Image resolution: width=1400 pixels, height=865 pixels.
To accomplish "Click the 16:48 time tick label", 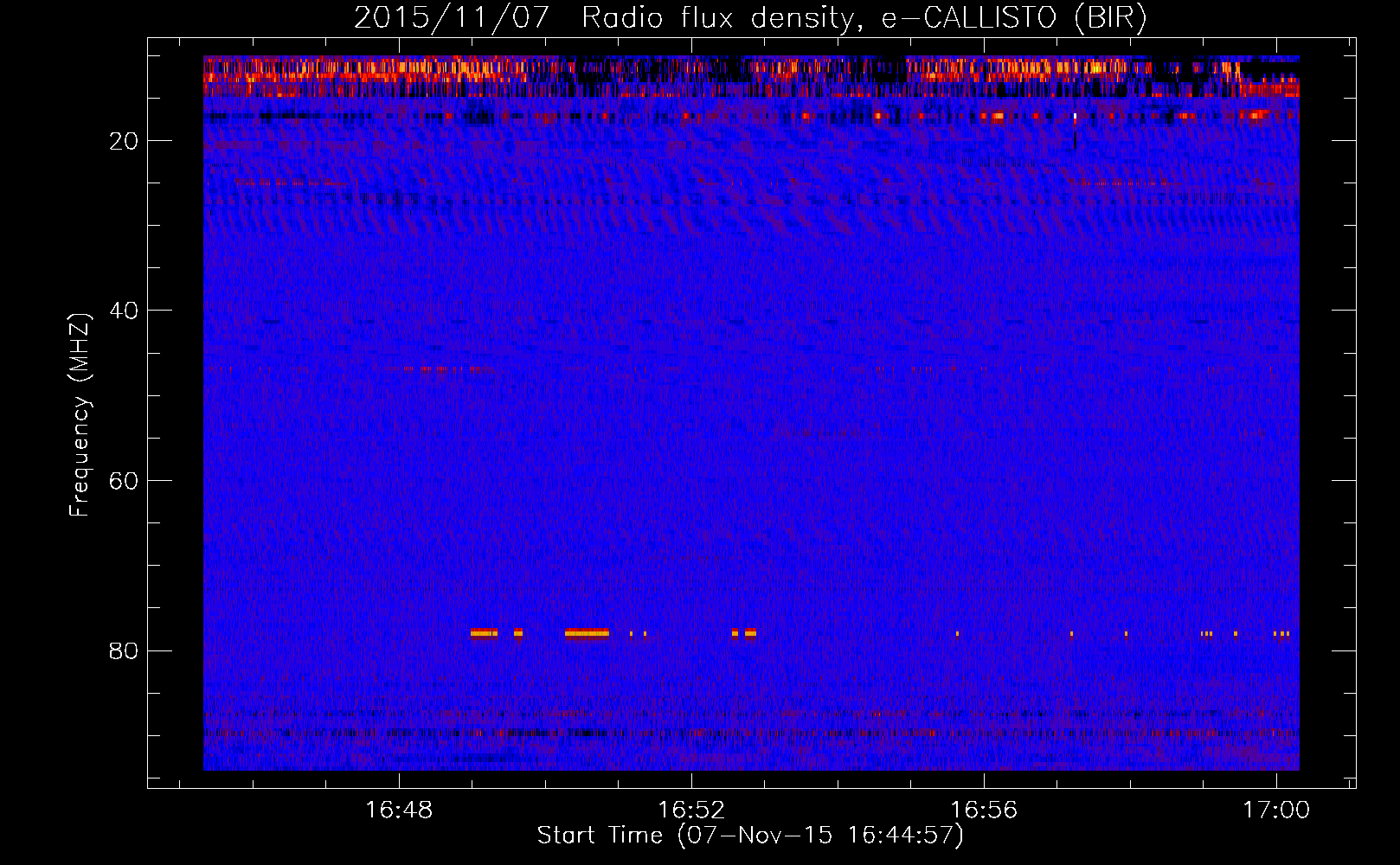I will point(399,811).
